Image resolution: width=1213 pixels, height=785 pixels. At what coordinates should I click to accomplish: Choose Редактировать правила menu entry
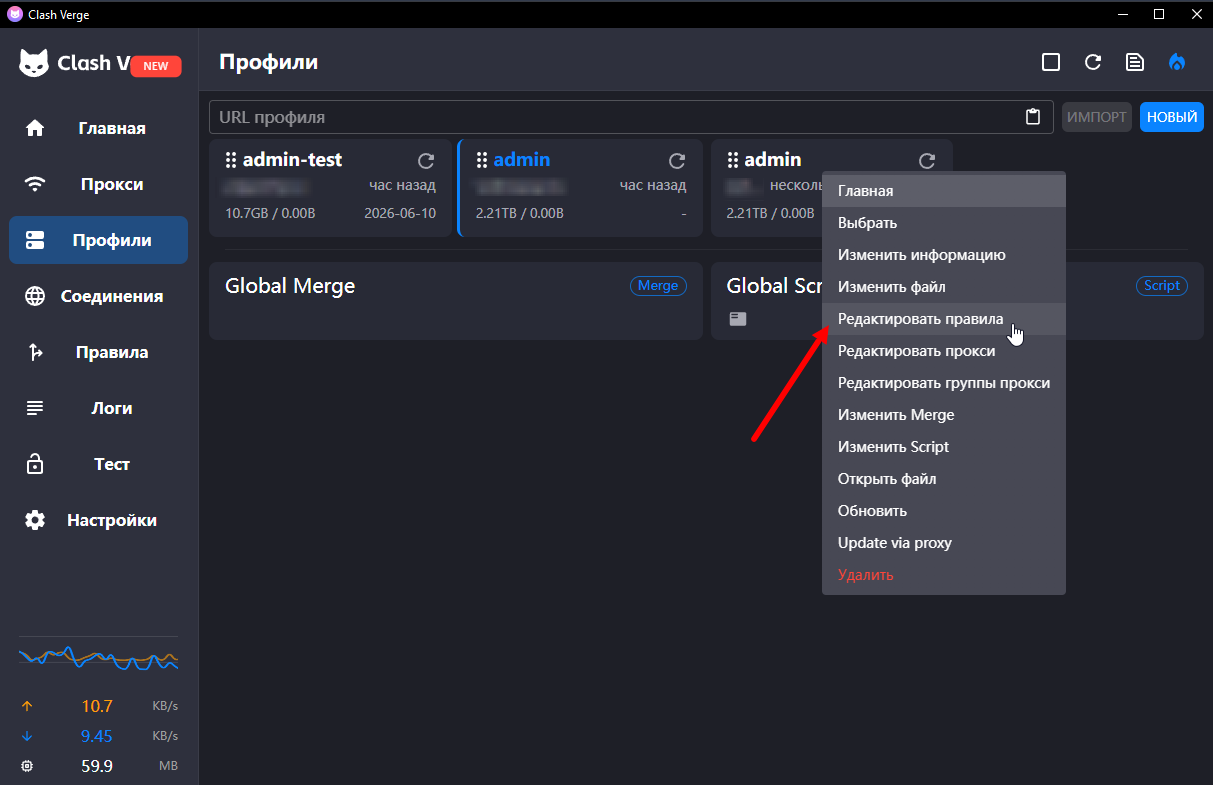[x=944, y=319]
